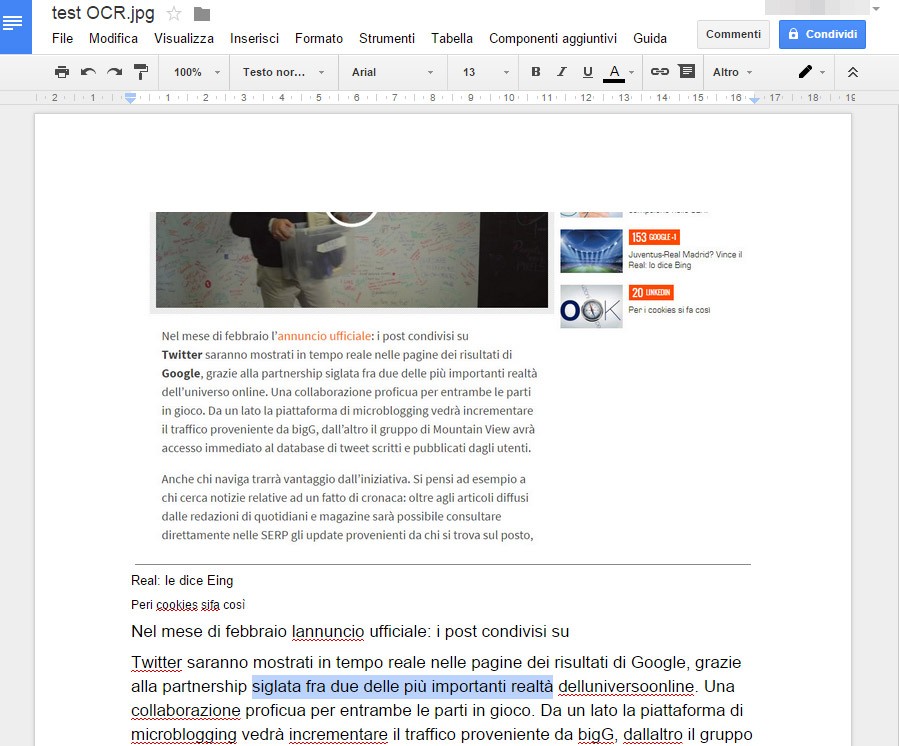This screenshot has width=899, height=746.
Task: Open the Strumenti menu
Action: tap(386, 38)
